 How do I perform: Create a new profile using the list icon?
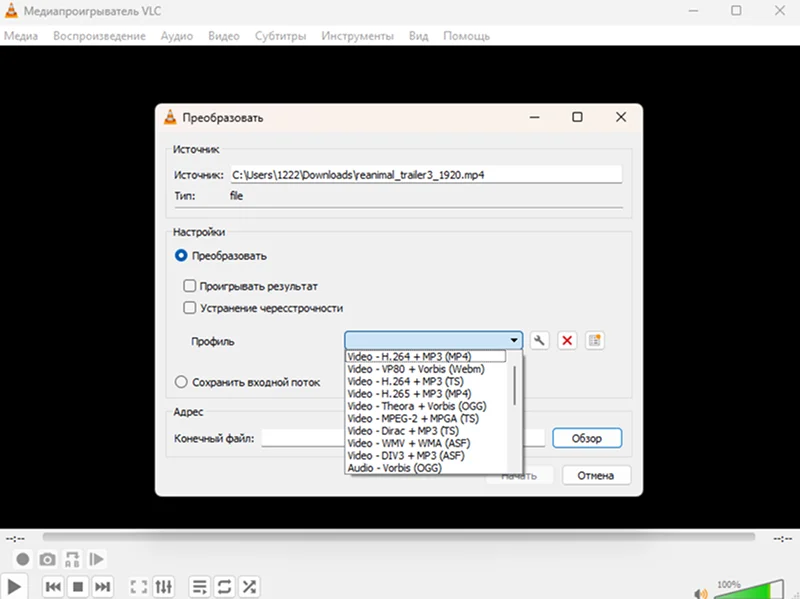point(594,340)
